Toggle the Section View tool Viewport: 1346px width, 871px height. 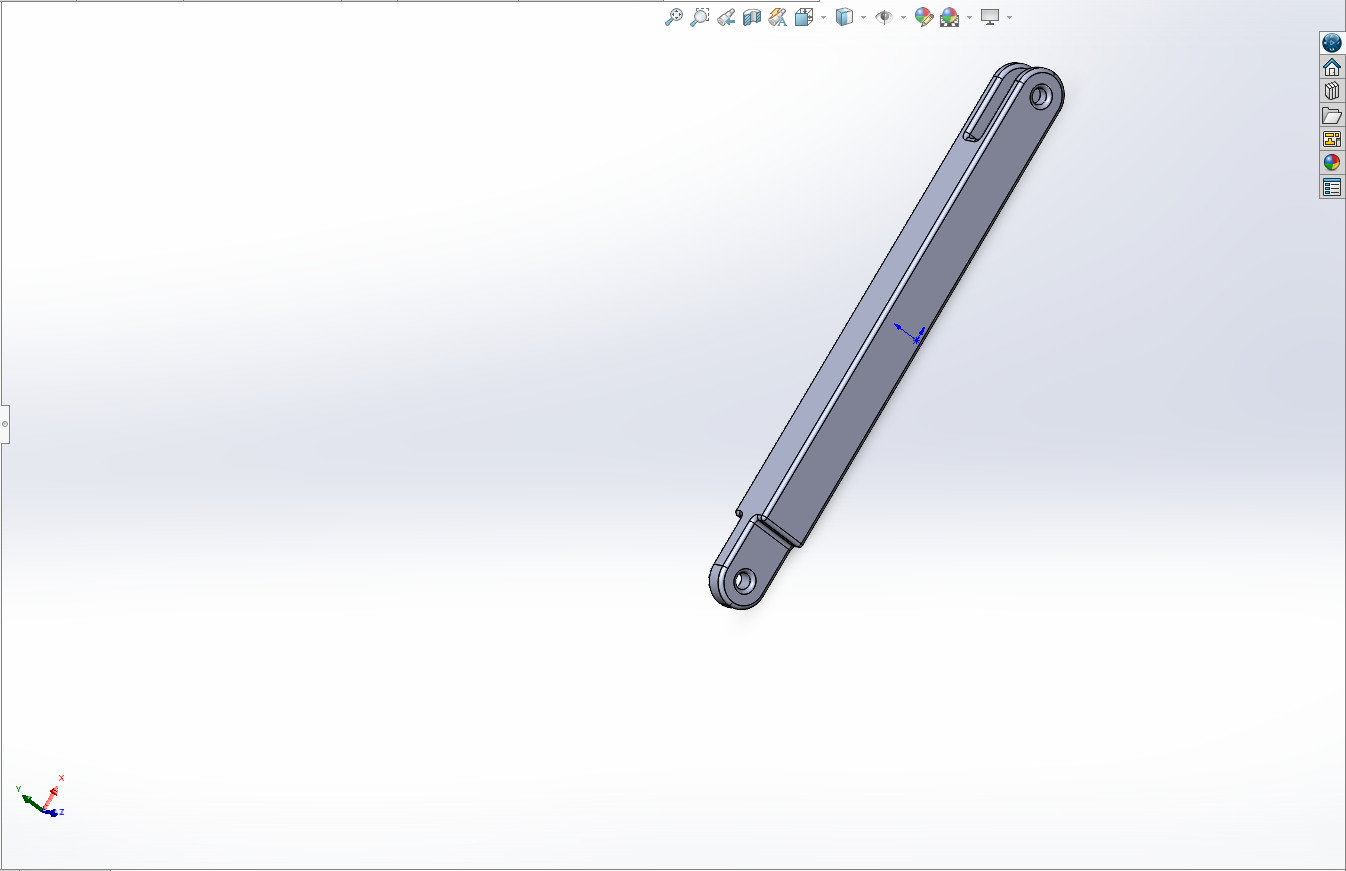coord(752,17)
